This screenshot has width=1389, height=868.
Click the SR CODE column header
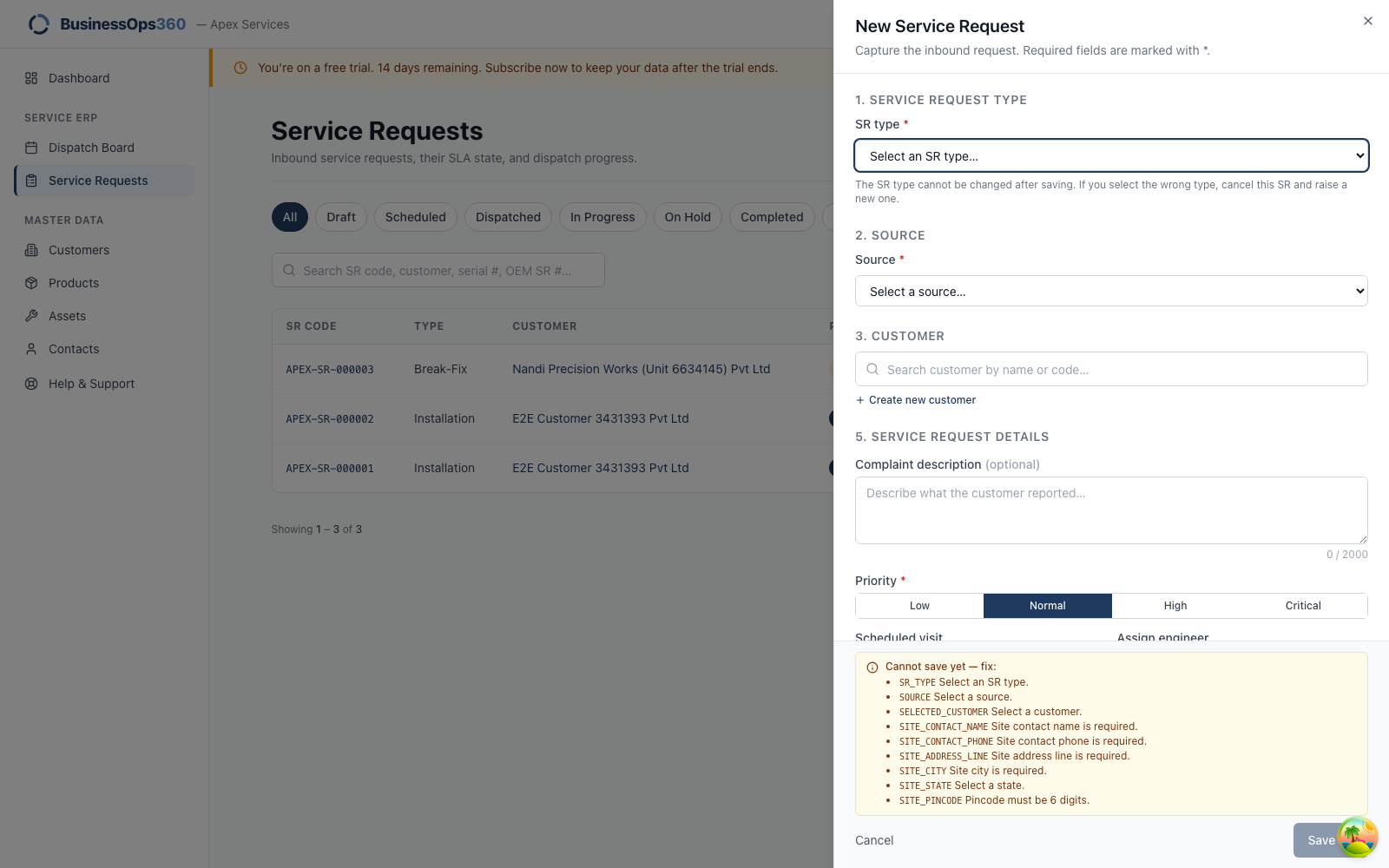click(311, 326)
